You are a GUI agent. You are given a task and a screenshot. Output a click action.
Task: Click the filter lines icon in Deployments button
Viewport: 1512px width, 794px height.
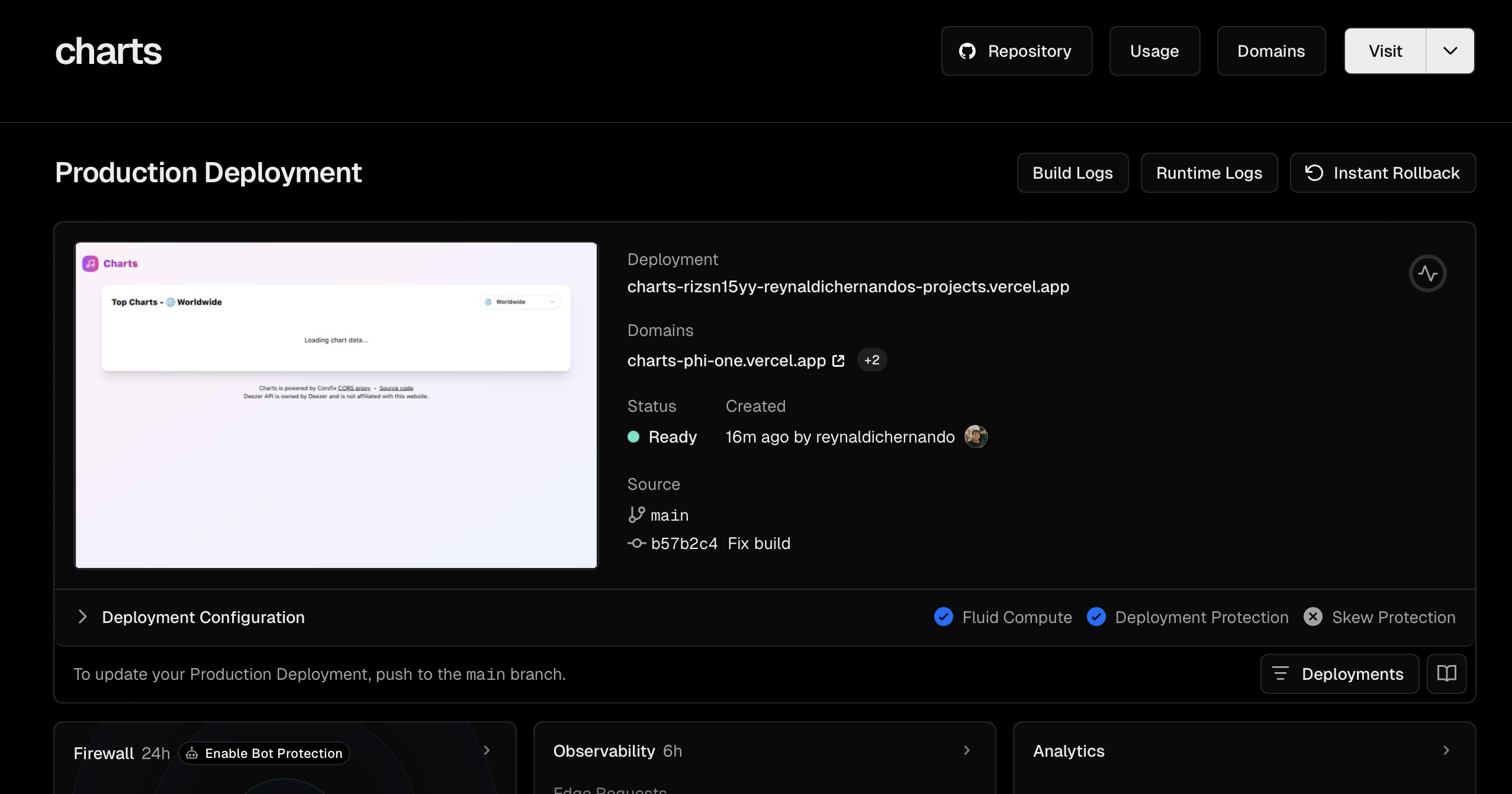pos(1281,674)
